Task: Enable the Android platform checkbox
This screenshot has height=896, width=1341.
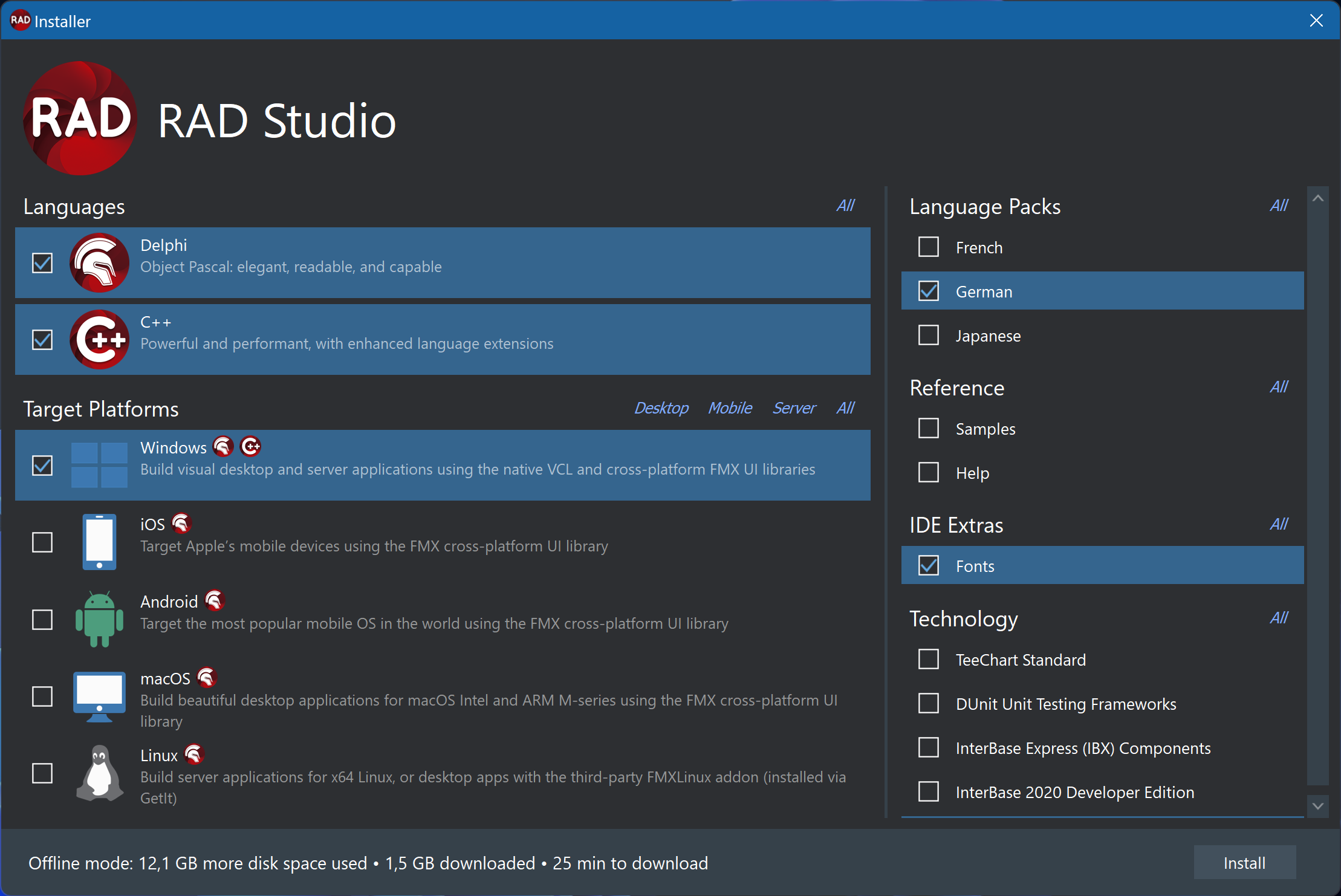Action: (x=42, y=620)
